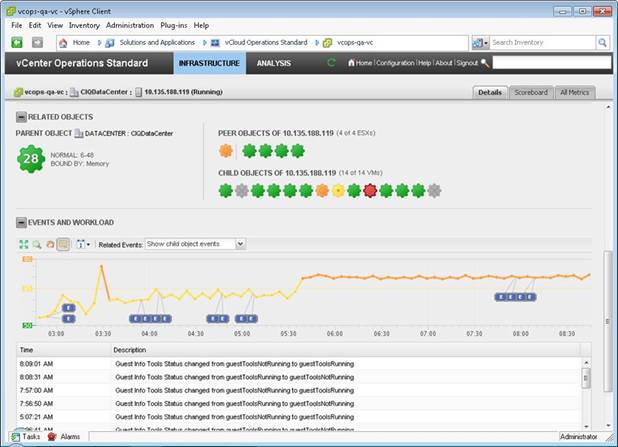Click the Configuration link
Screen dimensions: 618x447
pos(395,63)
